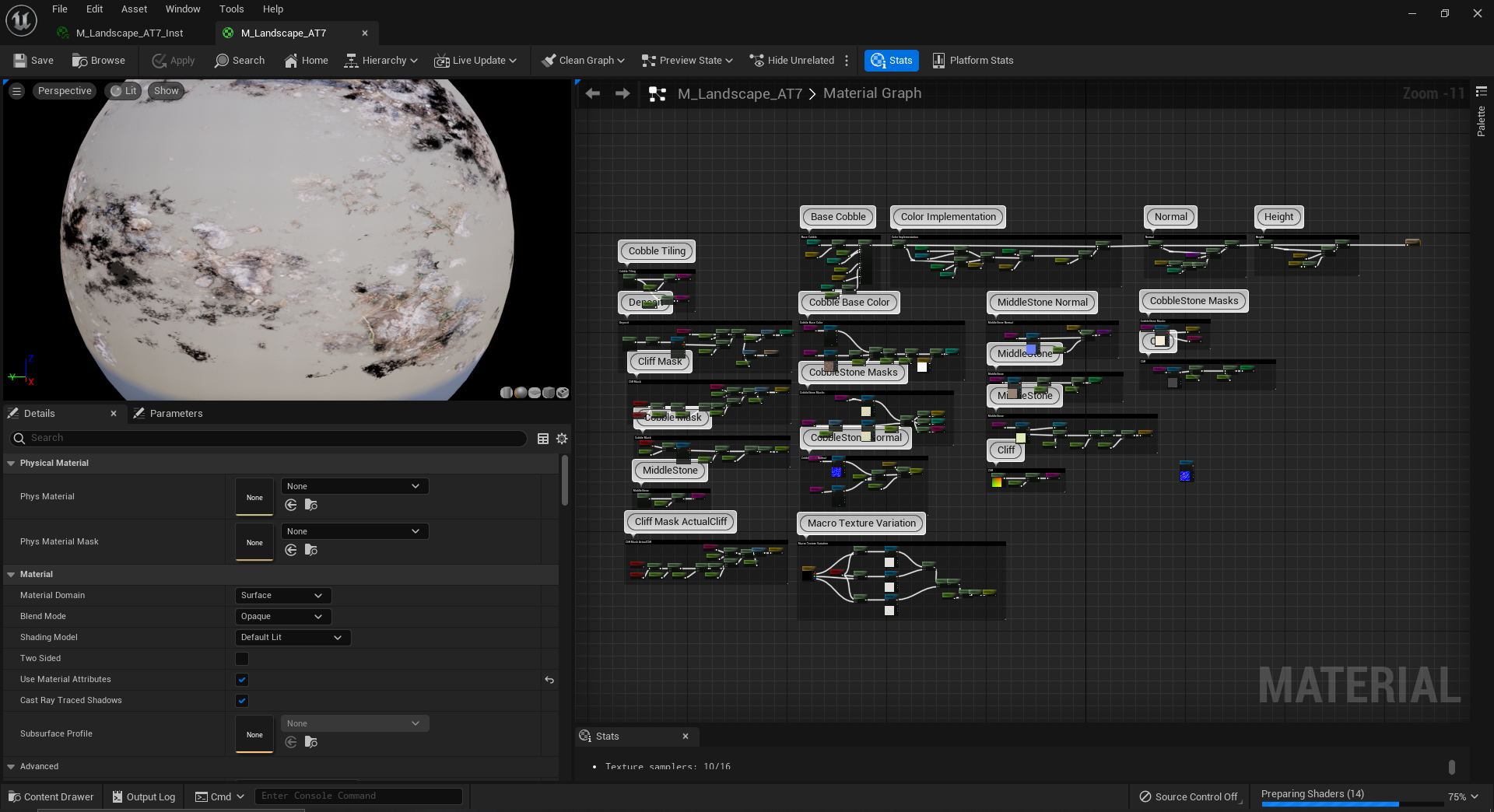Open the Blend Mode dropdown
Image resolution: width=1494 pixels, height=812 pixels.
coord(282,617)
